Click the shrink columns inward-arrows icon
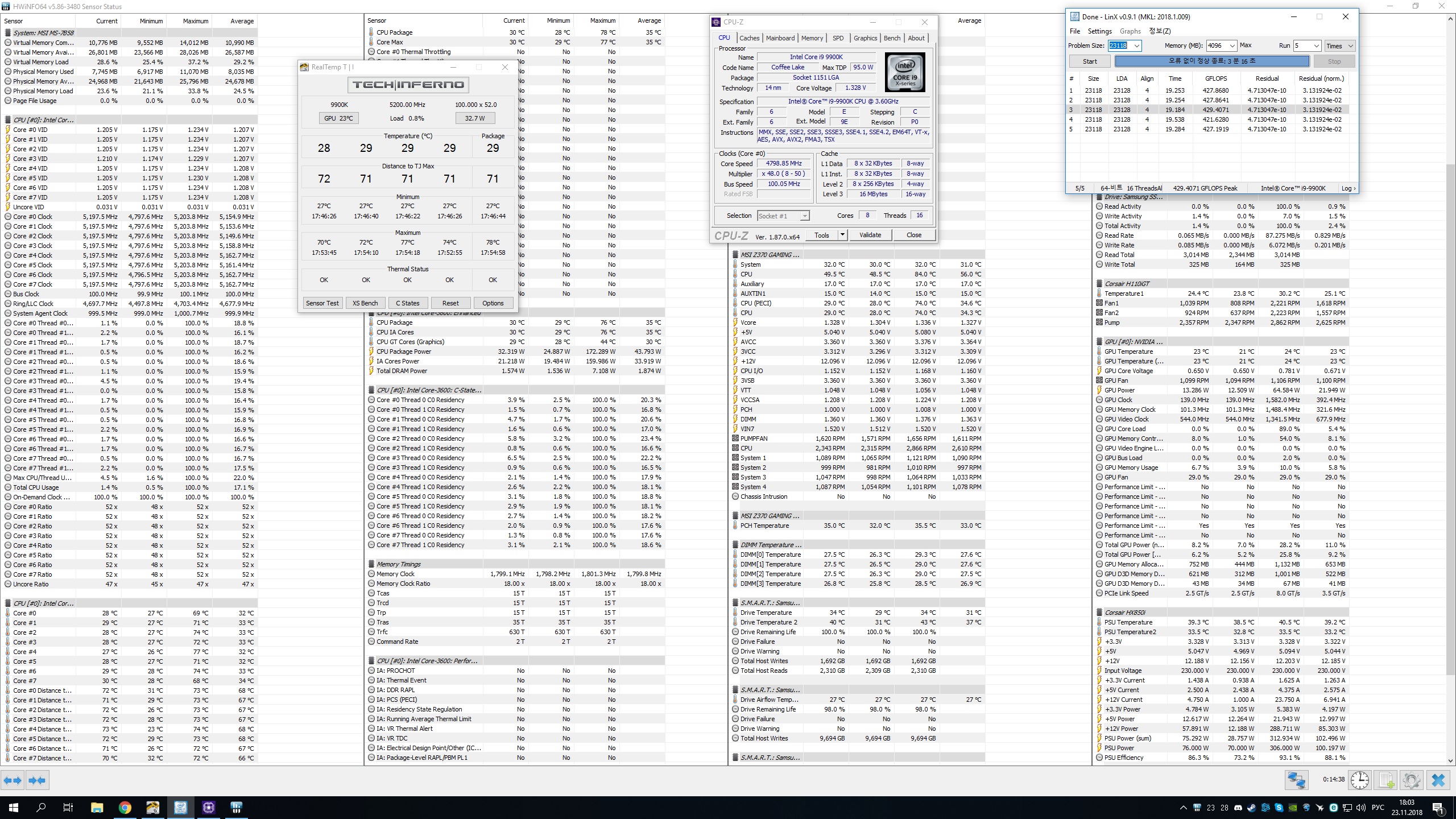The image size is (1456, 819). (37, 780)
